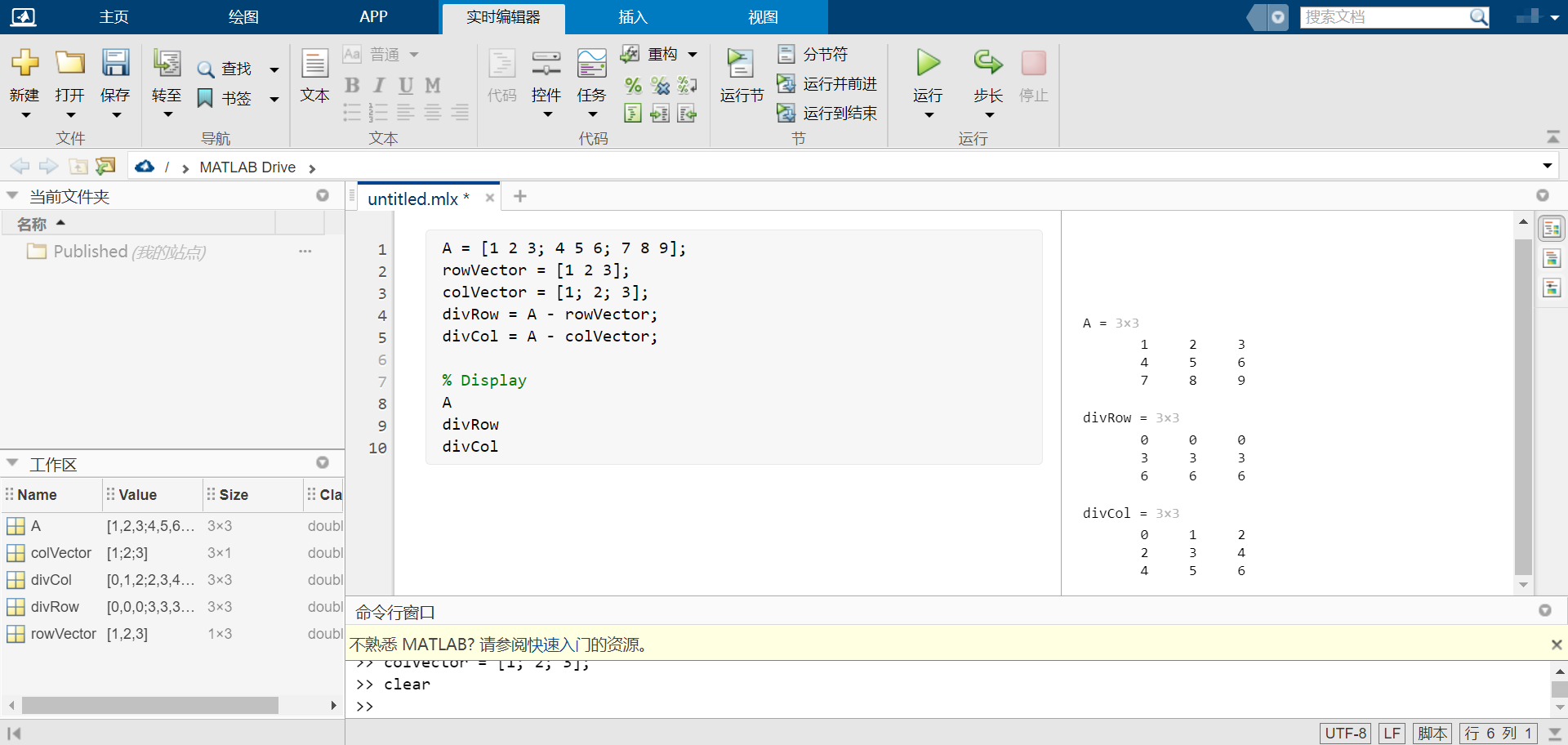Image resolution: width=1568 pixels, height=745 pixels.
Task: Click the workspace horizontal scrollbar
Action: [x=150, y=705]
